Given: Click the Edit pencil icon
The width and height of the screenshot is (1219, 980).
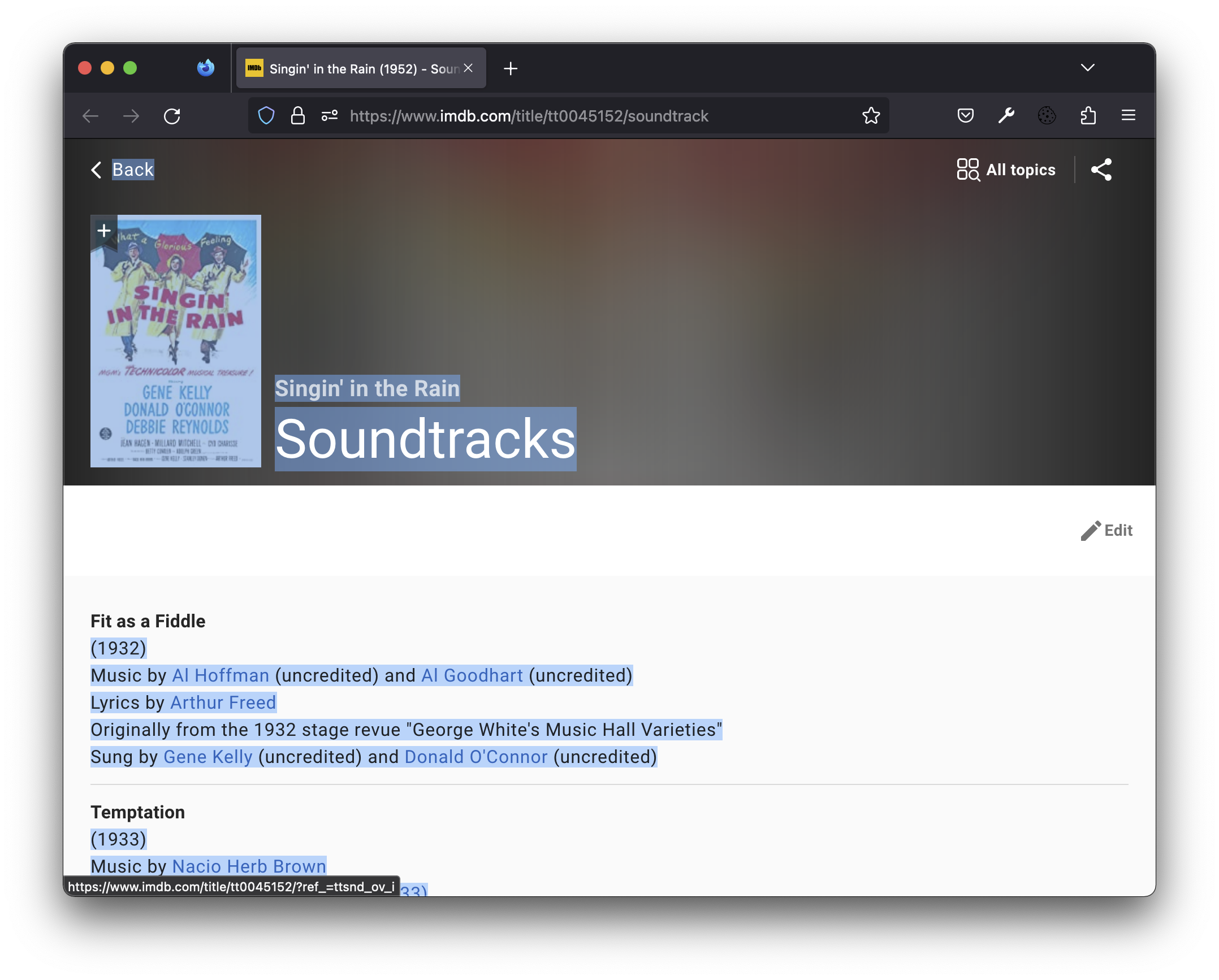Looking at the screenshot, I should click(x=1091, y=530).
